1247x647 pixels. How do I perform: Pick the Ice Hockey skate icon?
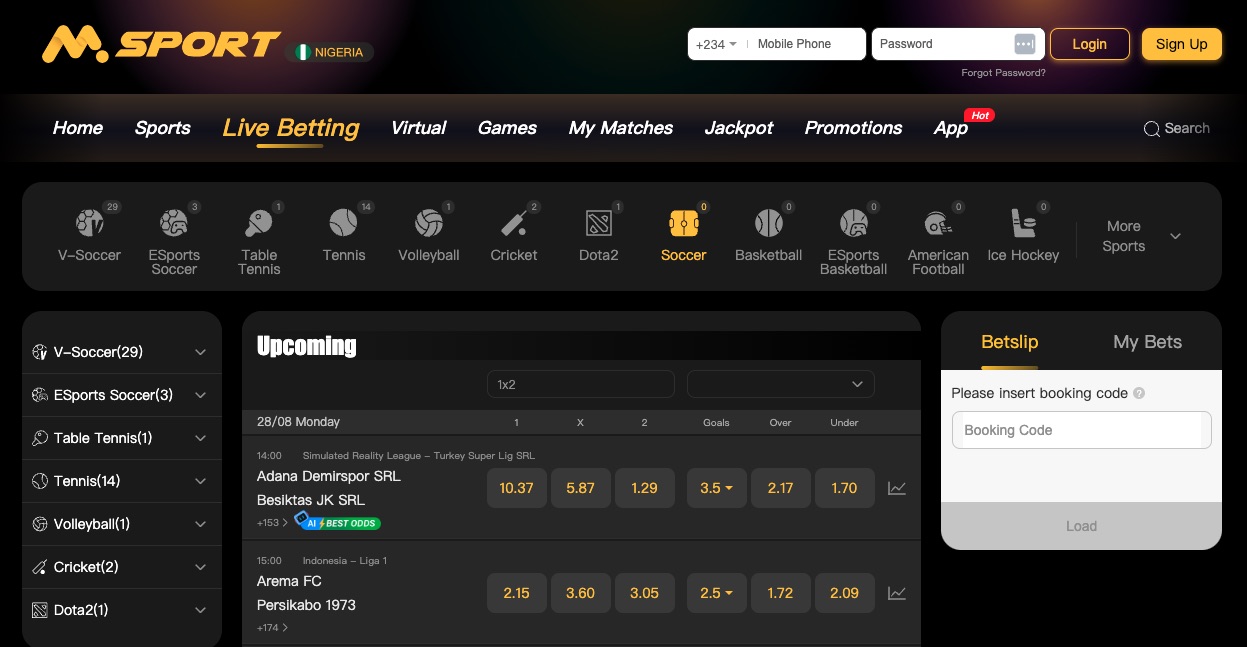tap(1023, 222)
